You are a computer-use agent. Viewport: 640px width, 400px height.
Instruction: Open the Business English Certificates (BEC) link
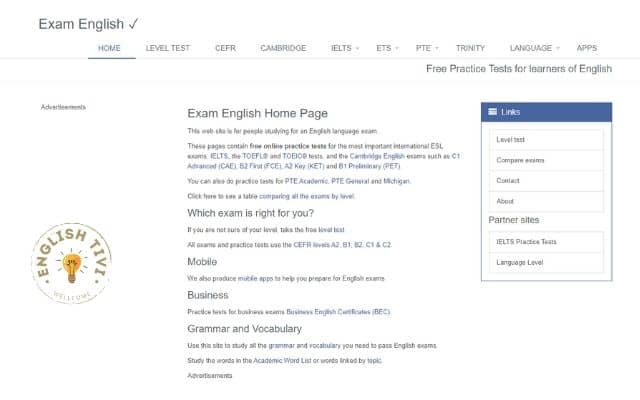(x=338, y=311)
